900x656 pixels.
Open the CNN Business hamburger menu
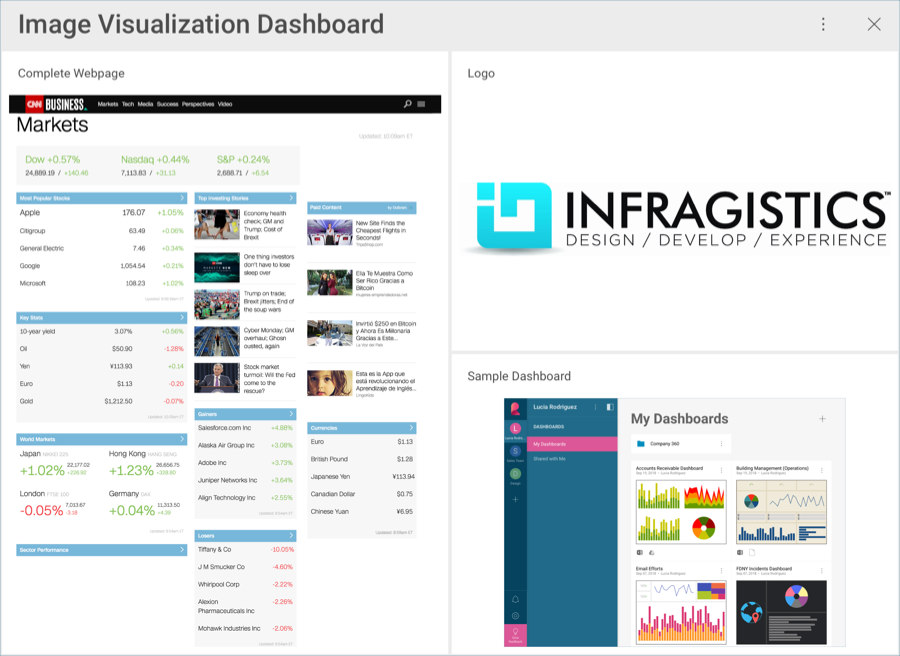(x=422, y=104)
